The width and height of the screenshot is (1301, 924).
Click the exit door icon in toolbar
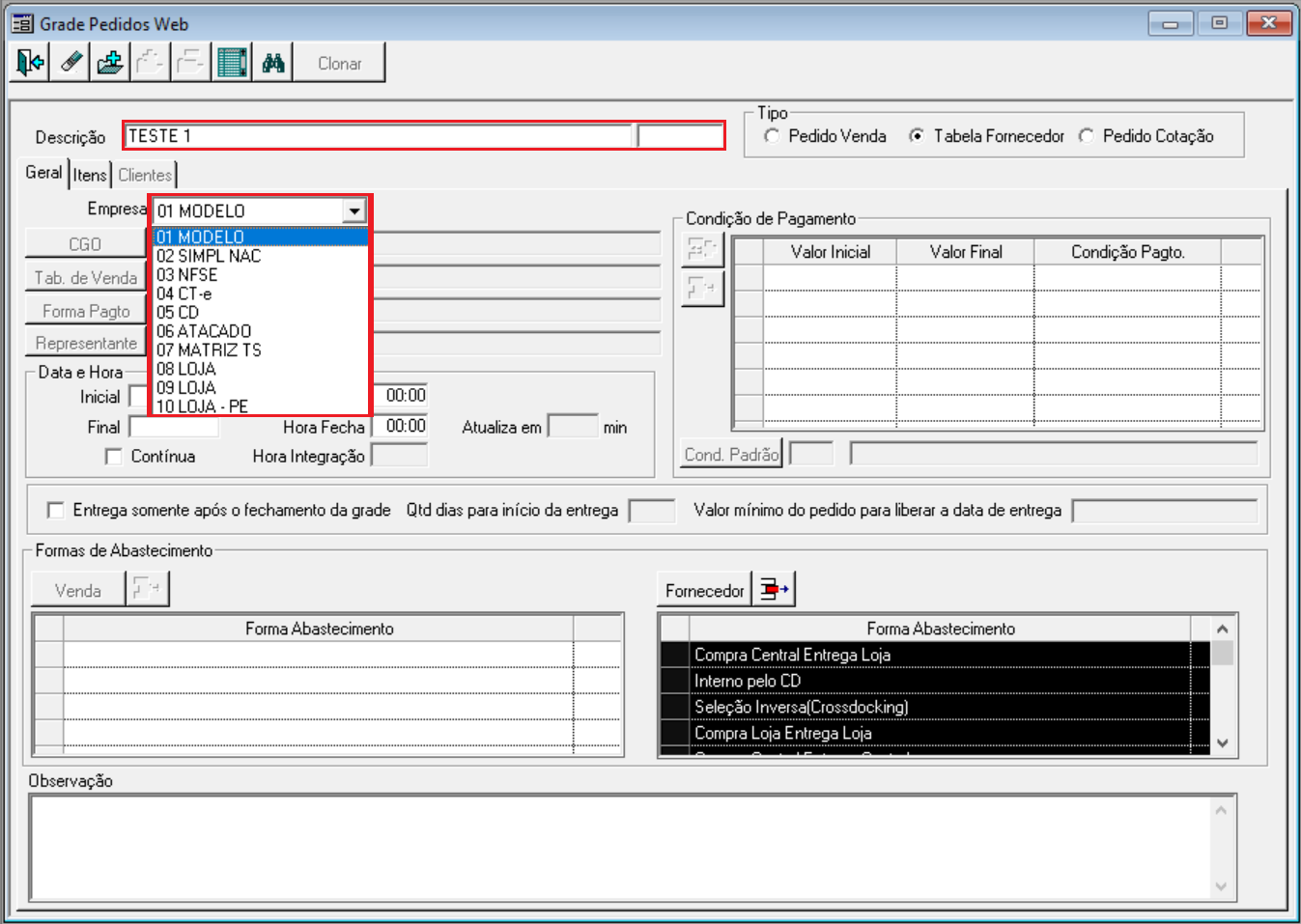pos(30,63)
